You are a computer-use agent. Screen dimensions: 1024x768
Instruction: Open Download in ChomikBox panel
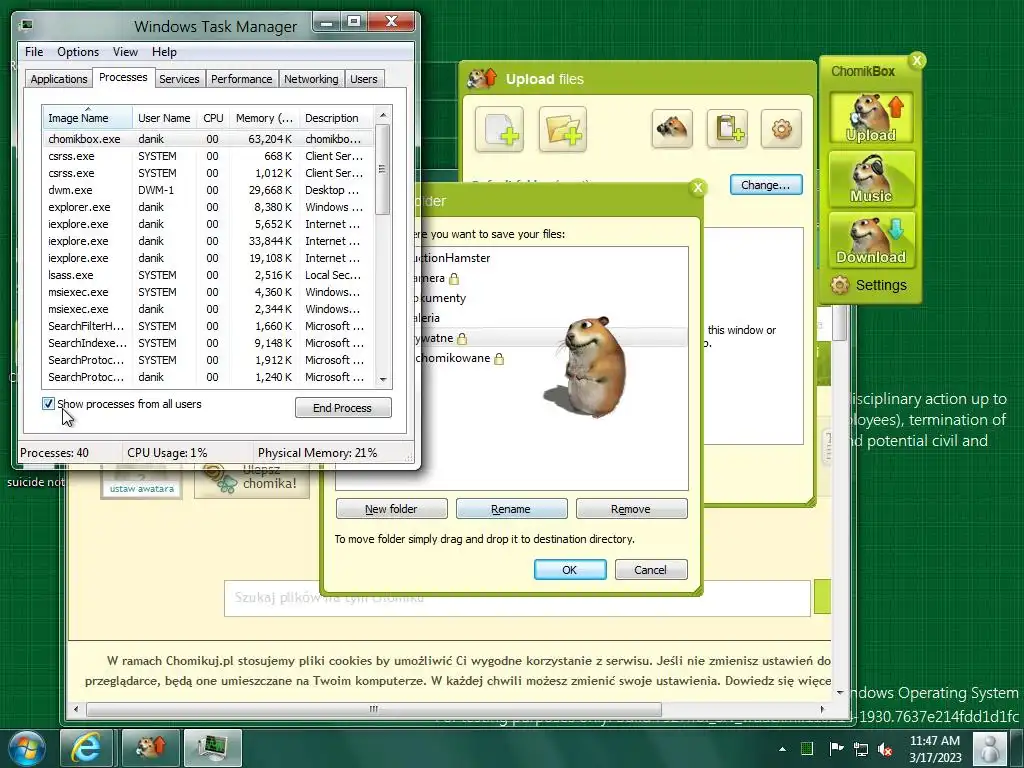[x=871, y=240]
